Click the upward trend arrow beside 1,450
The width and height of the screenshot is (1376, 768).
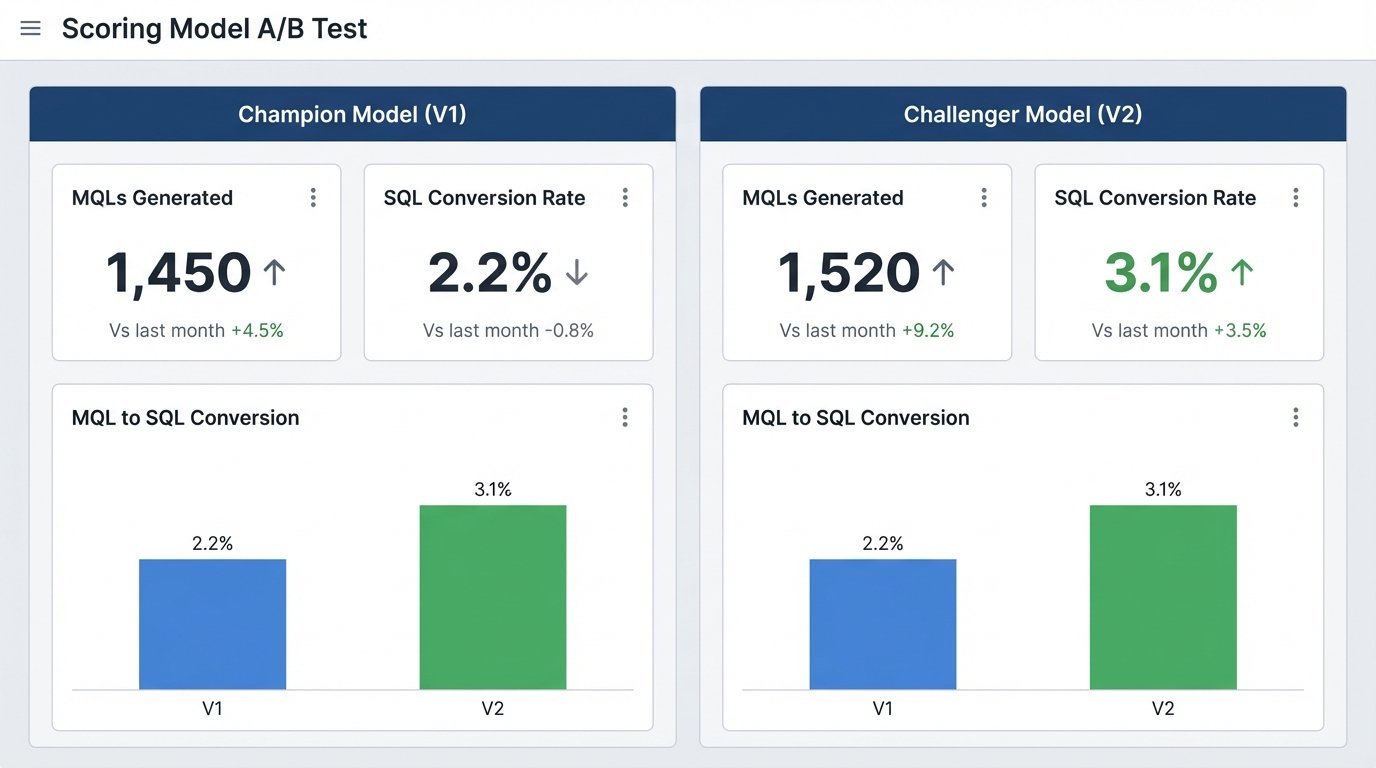[x=275, y=272]
